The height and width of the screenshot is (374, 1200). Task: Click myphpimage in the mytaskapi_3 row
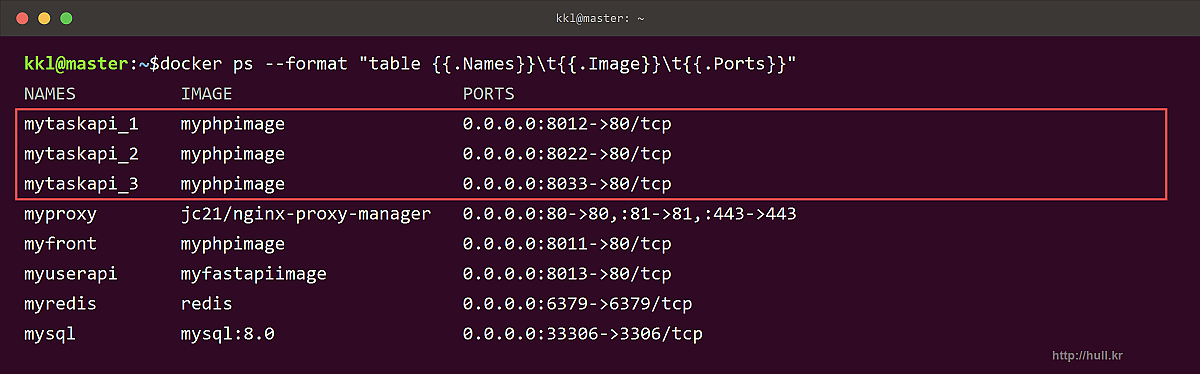point(233,184)
